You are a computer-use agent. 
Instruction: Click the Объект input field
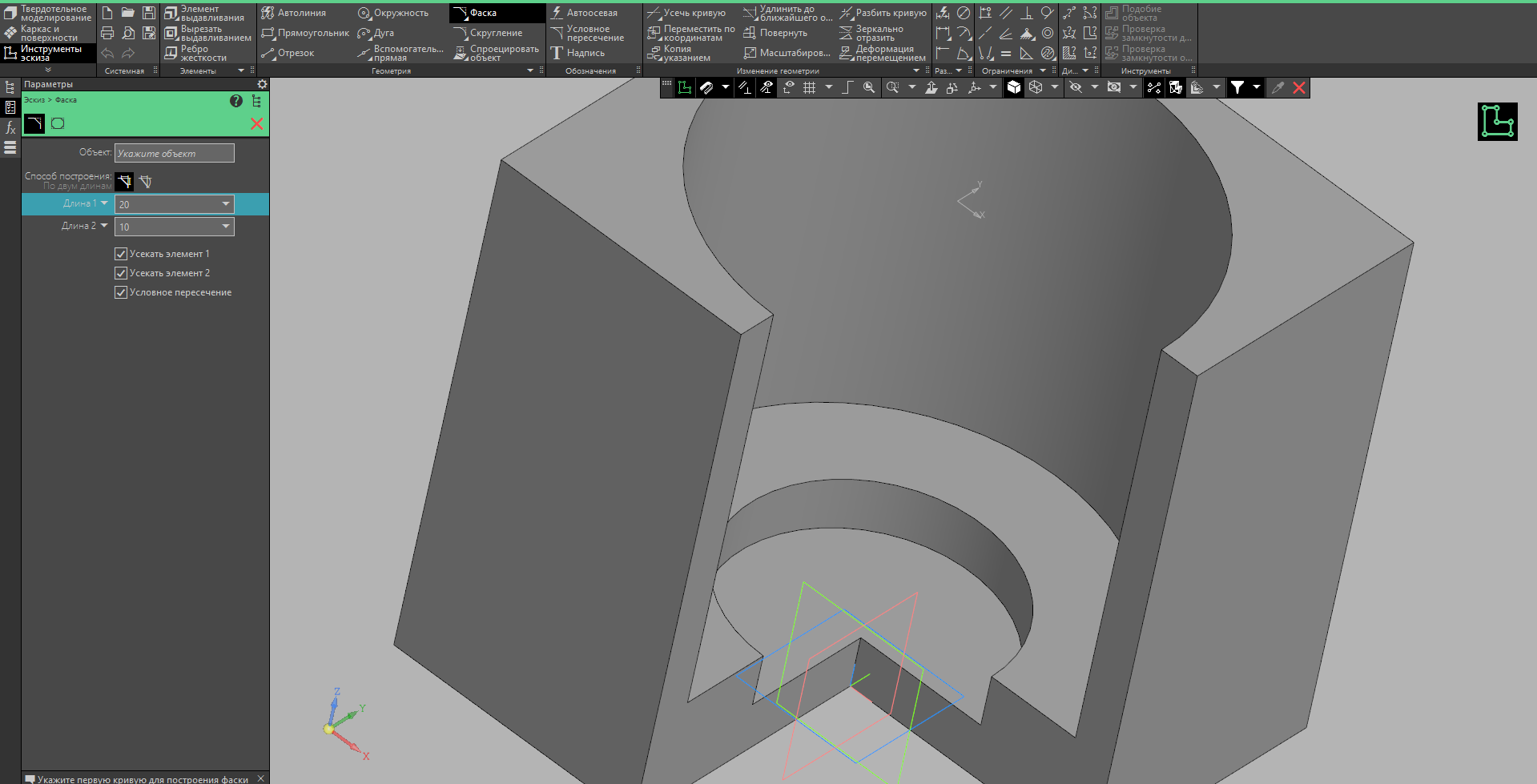point(175,153)
